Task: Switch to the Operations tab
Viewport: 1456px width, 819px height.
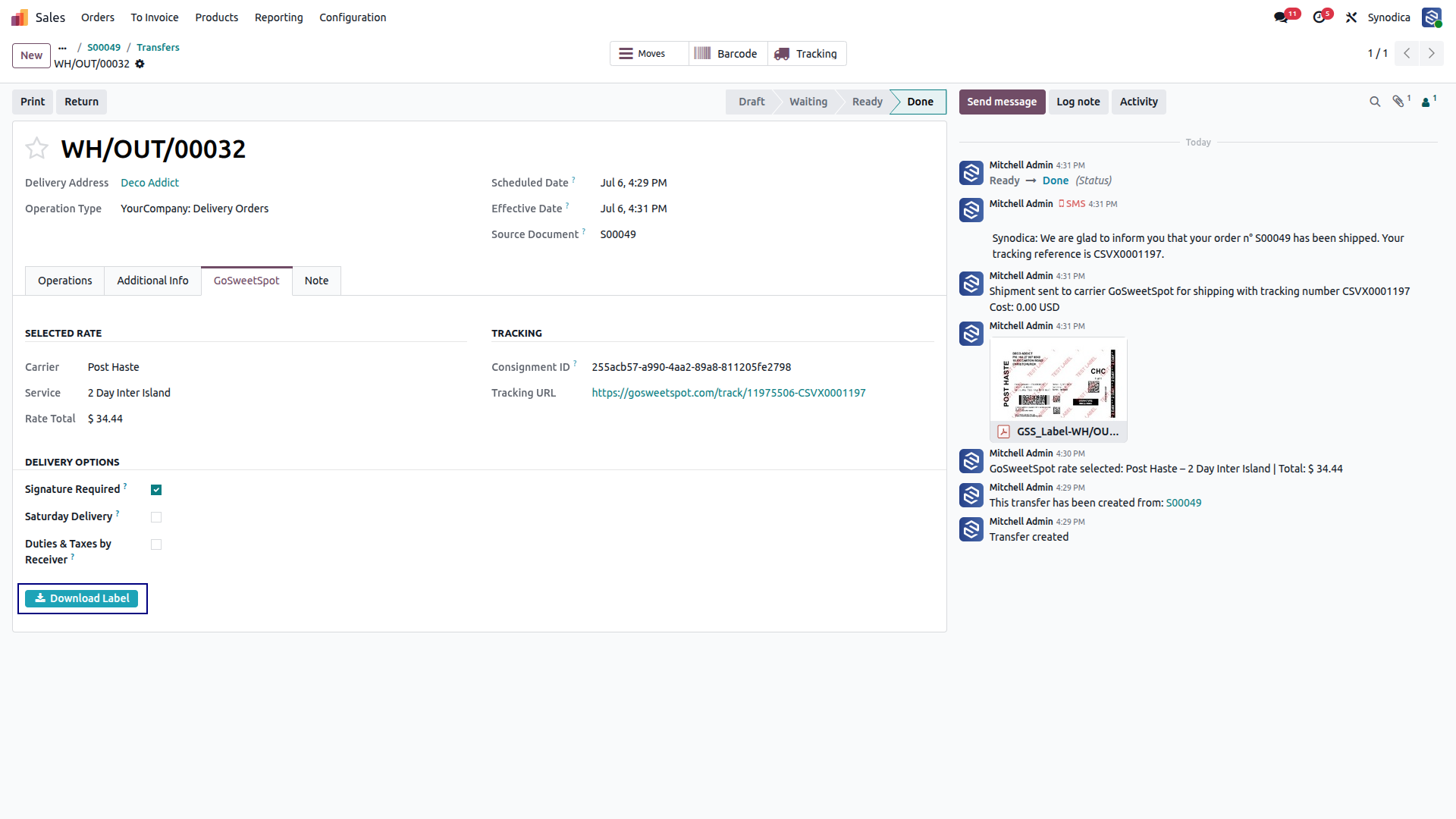Action: pos(65,281)
